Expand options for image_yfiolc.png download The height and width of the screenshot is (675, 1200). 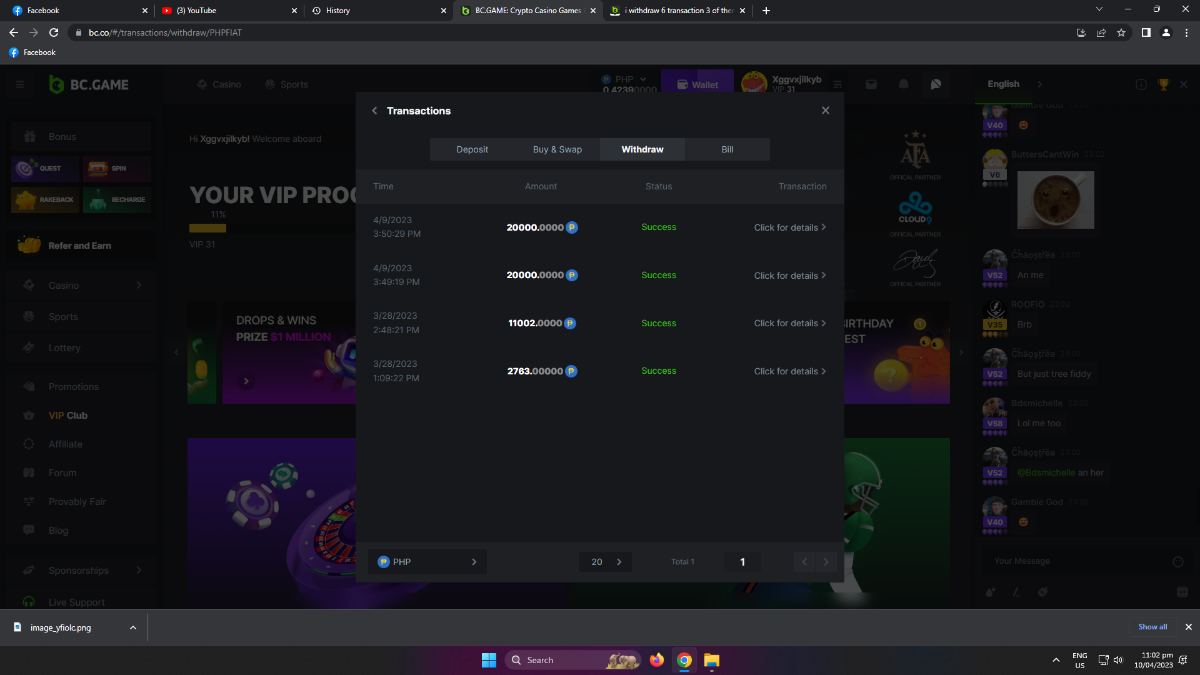(x=133, y=627)
